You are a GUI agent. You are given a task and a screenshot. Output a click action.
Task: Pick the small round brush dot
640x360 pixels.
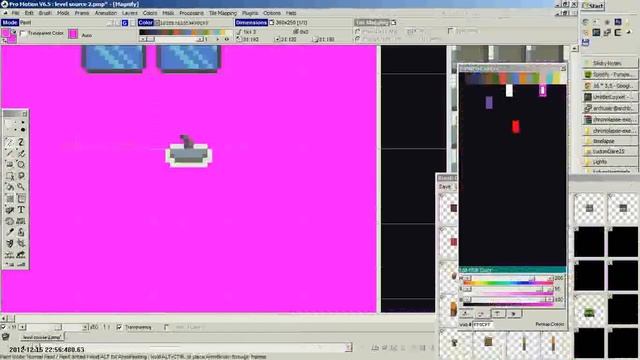click(x=22, y=122)
